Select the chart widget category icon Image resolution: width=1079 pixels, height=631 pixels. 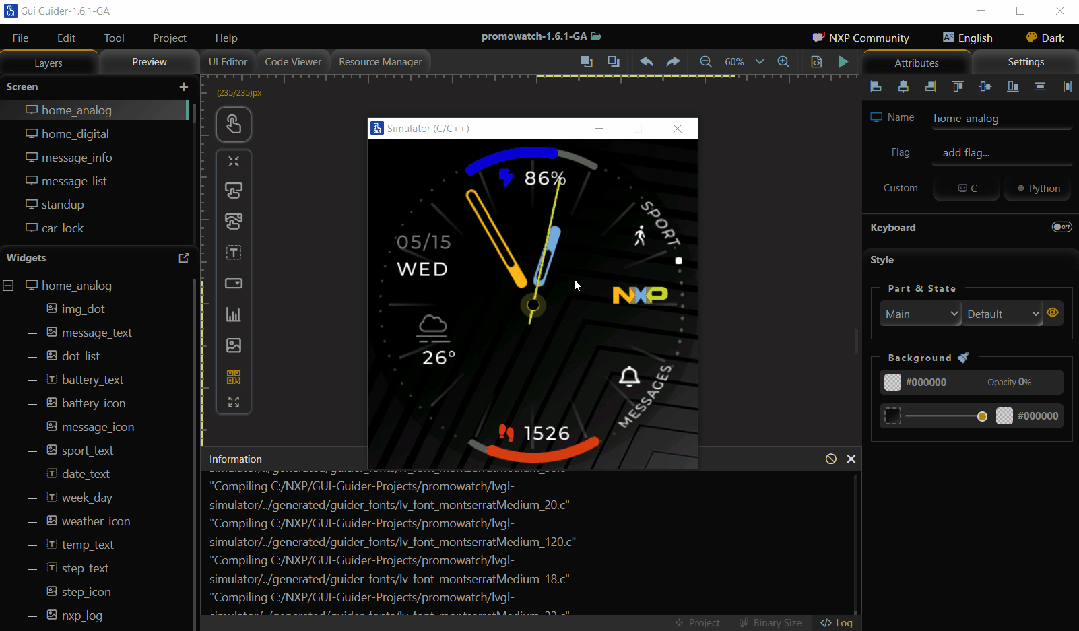tap(233, 314)
